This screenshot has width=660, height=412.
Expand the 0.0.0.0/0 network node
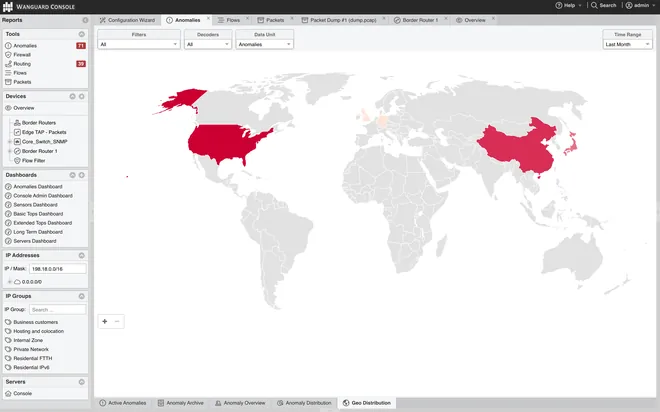[10, 282]
